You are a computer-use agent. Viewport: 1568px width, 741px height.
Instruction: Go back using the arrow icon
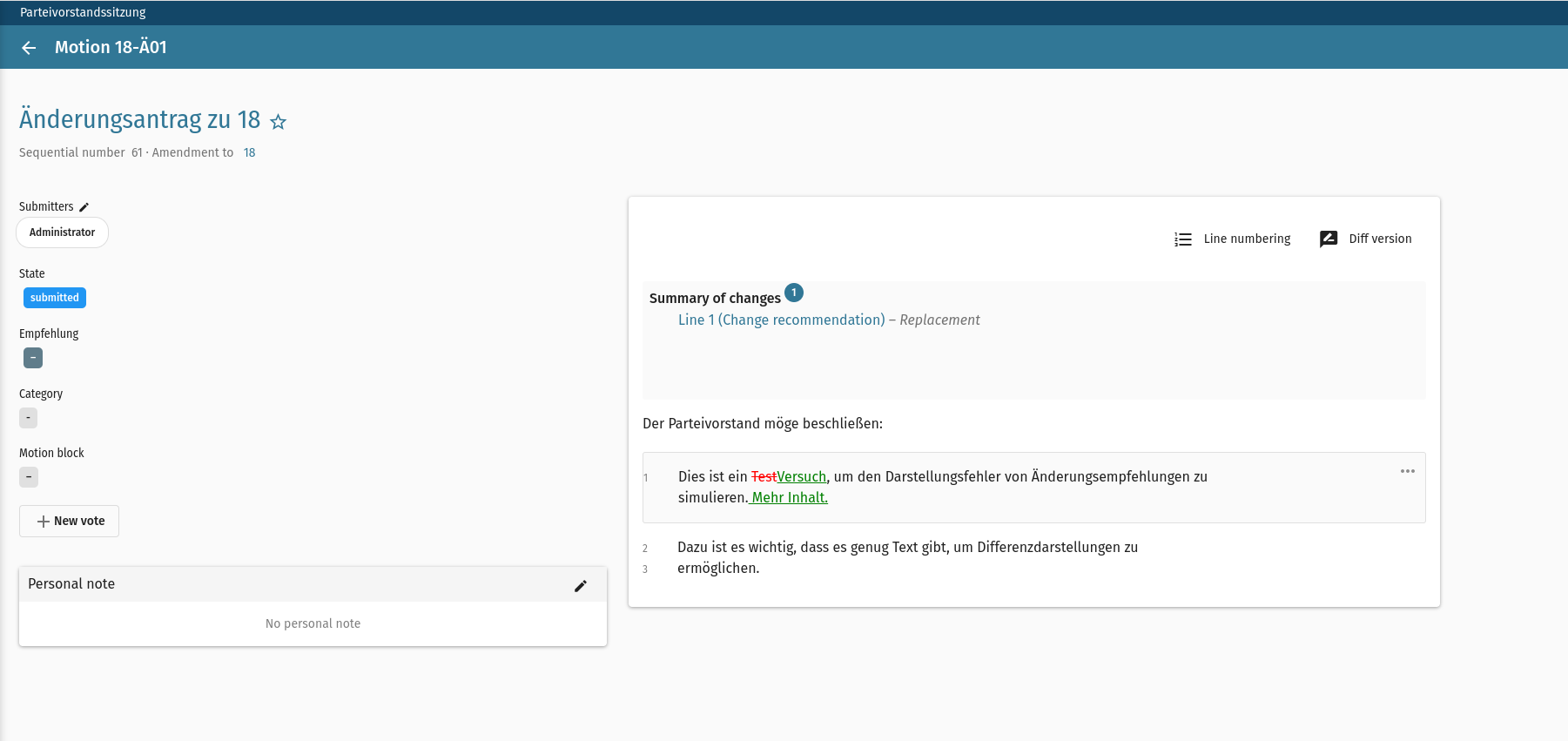point(29,48)
